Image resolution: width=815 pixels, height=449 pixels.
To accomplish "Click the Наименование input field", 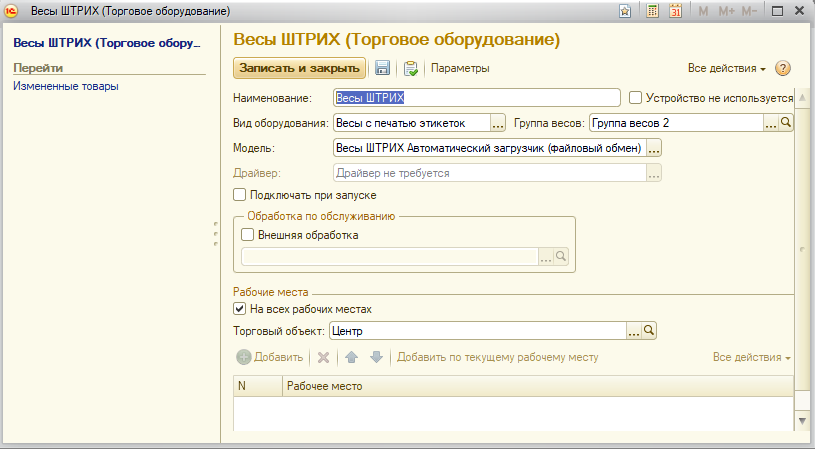I will point(477,98).
